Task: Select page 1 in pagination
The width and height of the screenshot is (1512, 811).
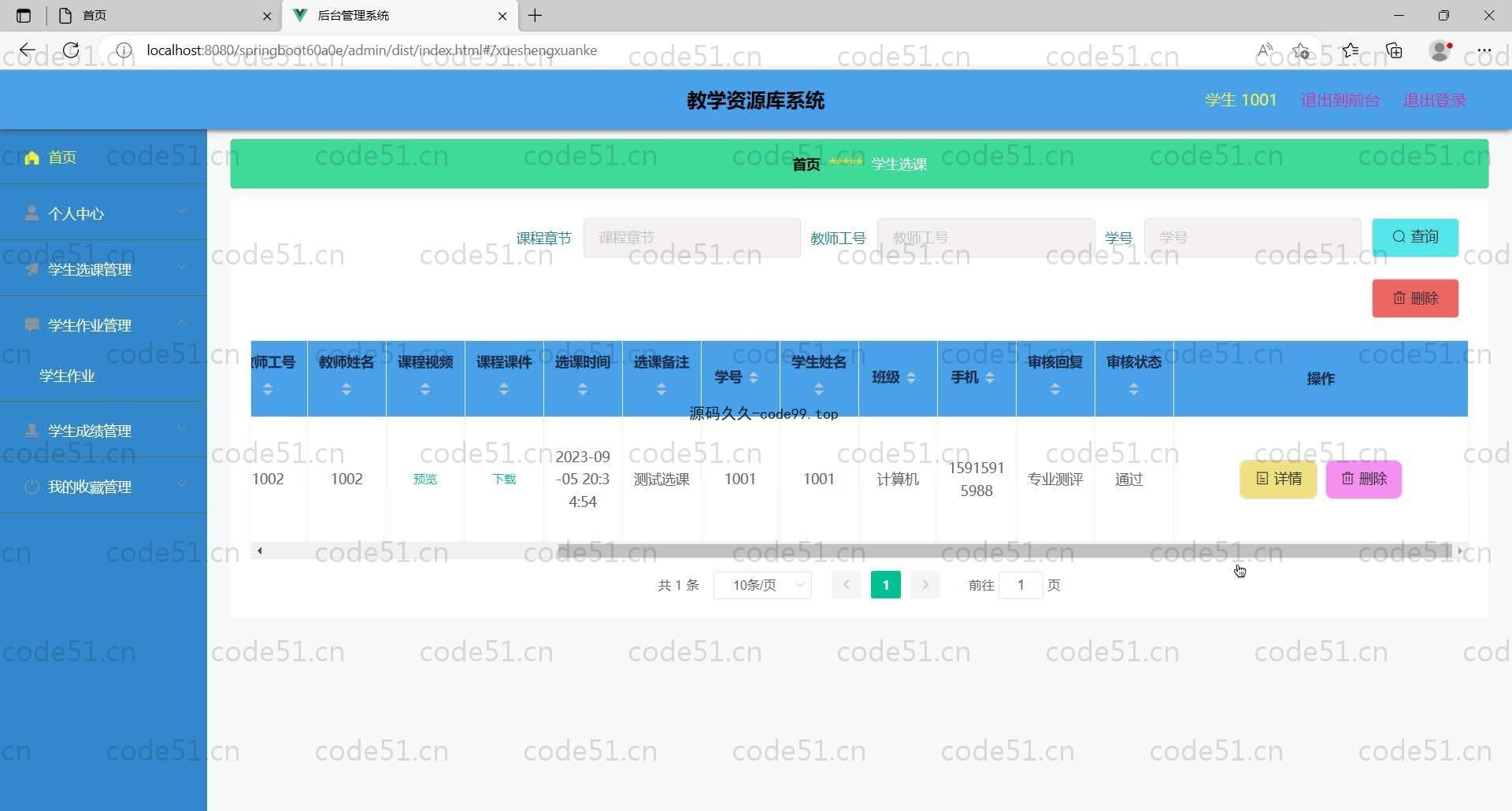Action: [886, 585]
